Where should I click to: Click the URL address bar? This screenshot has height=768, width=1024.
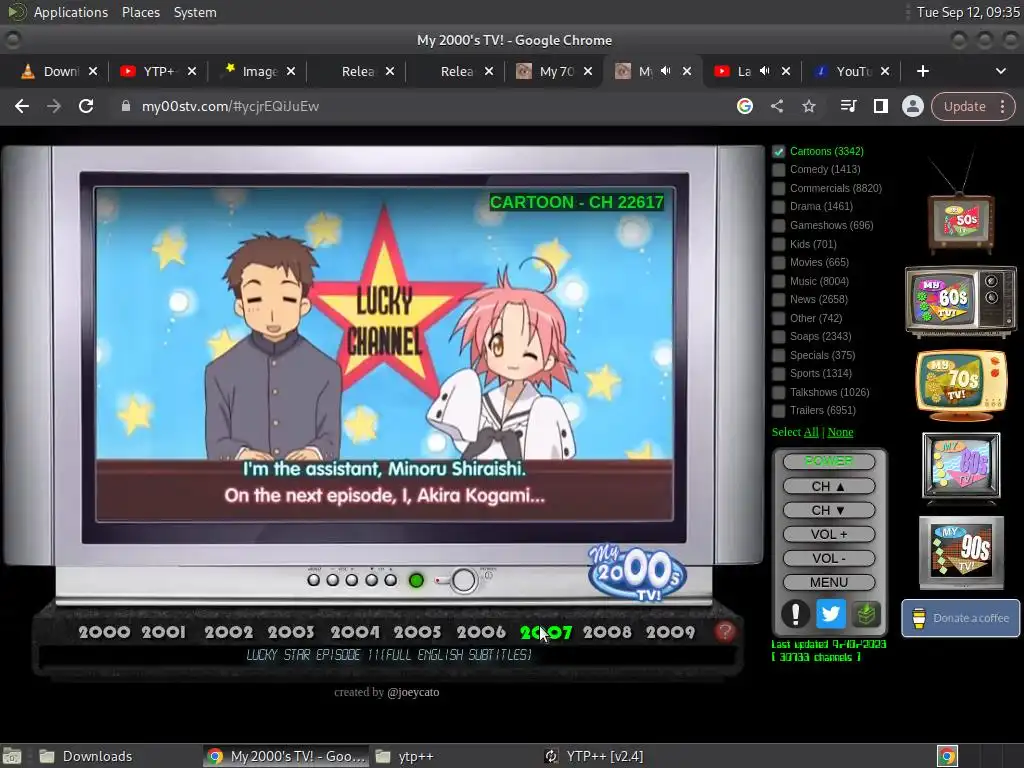coord(418,106)
